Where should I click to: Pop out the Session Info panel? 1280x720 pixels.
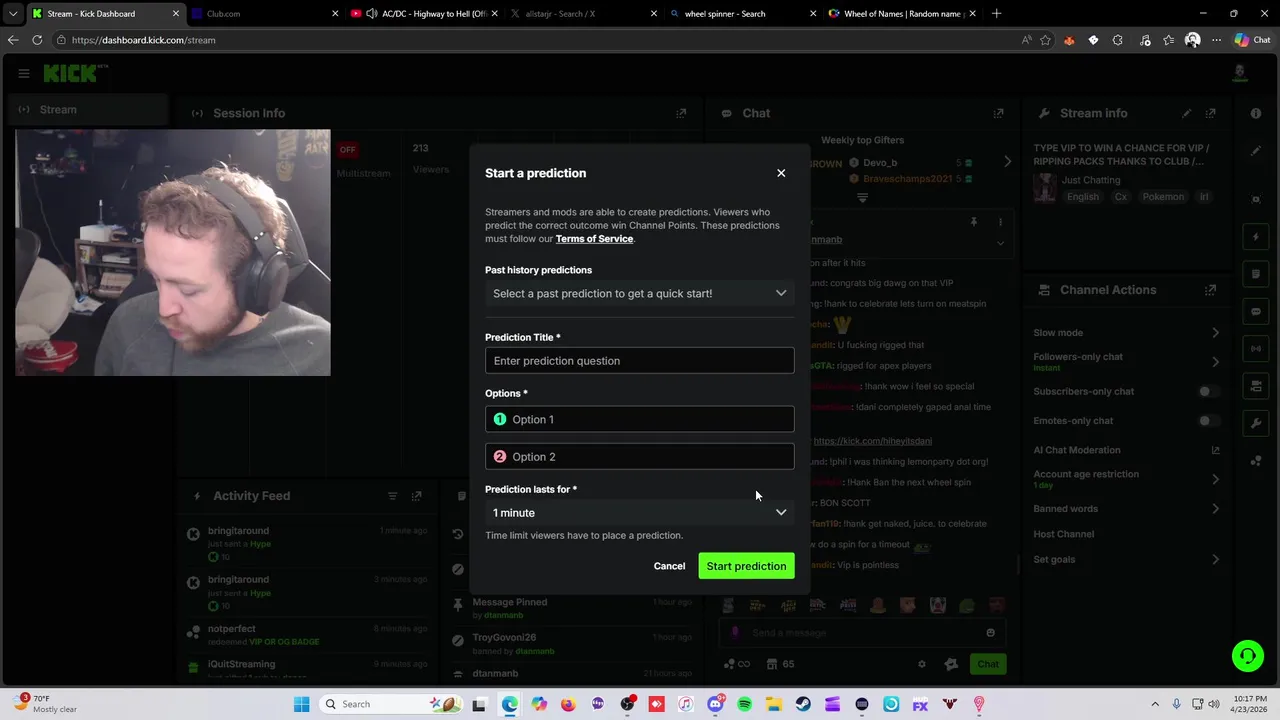click(681, 113)
